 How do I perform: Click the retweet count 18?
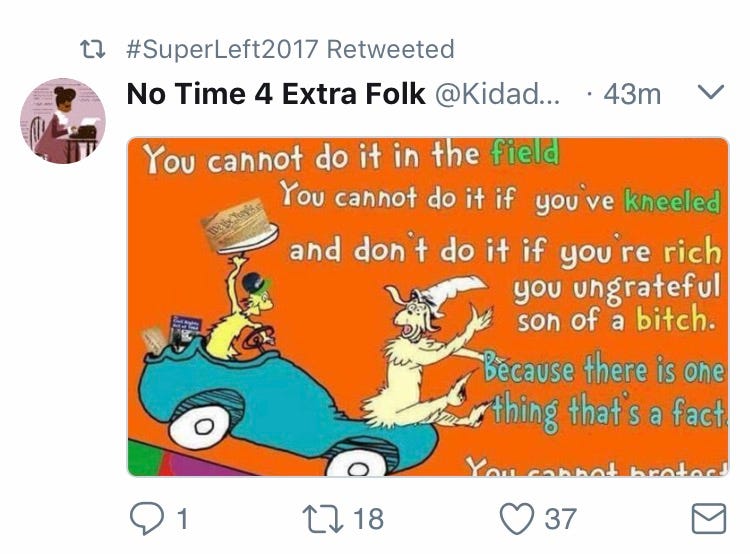click(368, 518)
